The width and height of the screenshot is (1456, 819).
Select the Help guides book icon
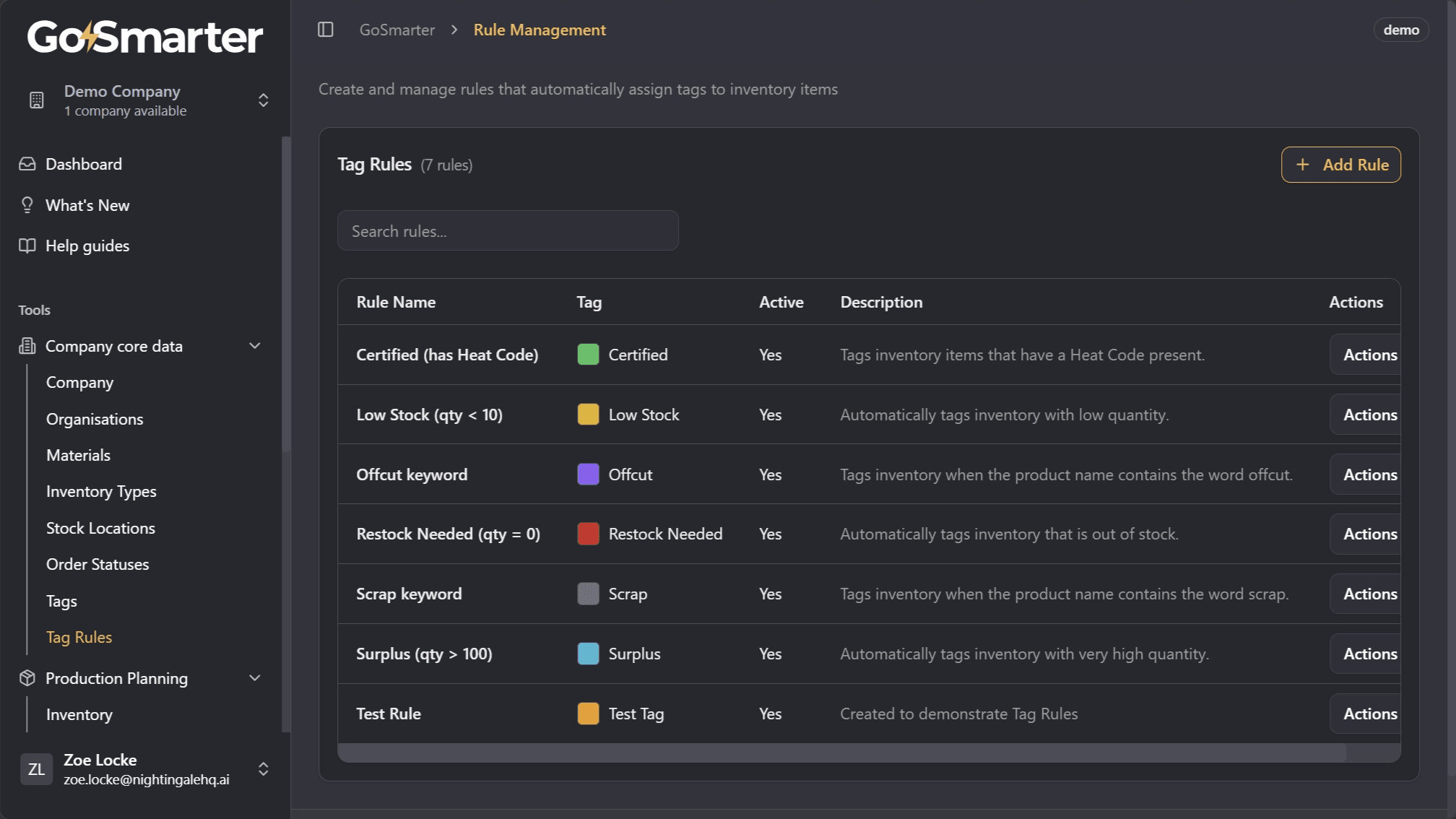pyautogui.click(x=27, y=246)
